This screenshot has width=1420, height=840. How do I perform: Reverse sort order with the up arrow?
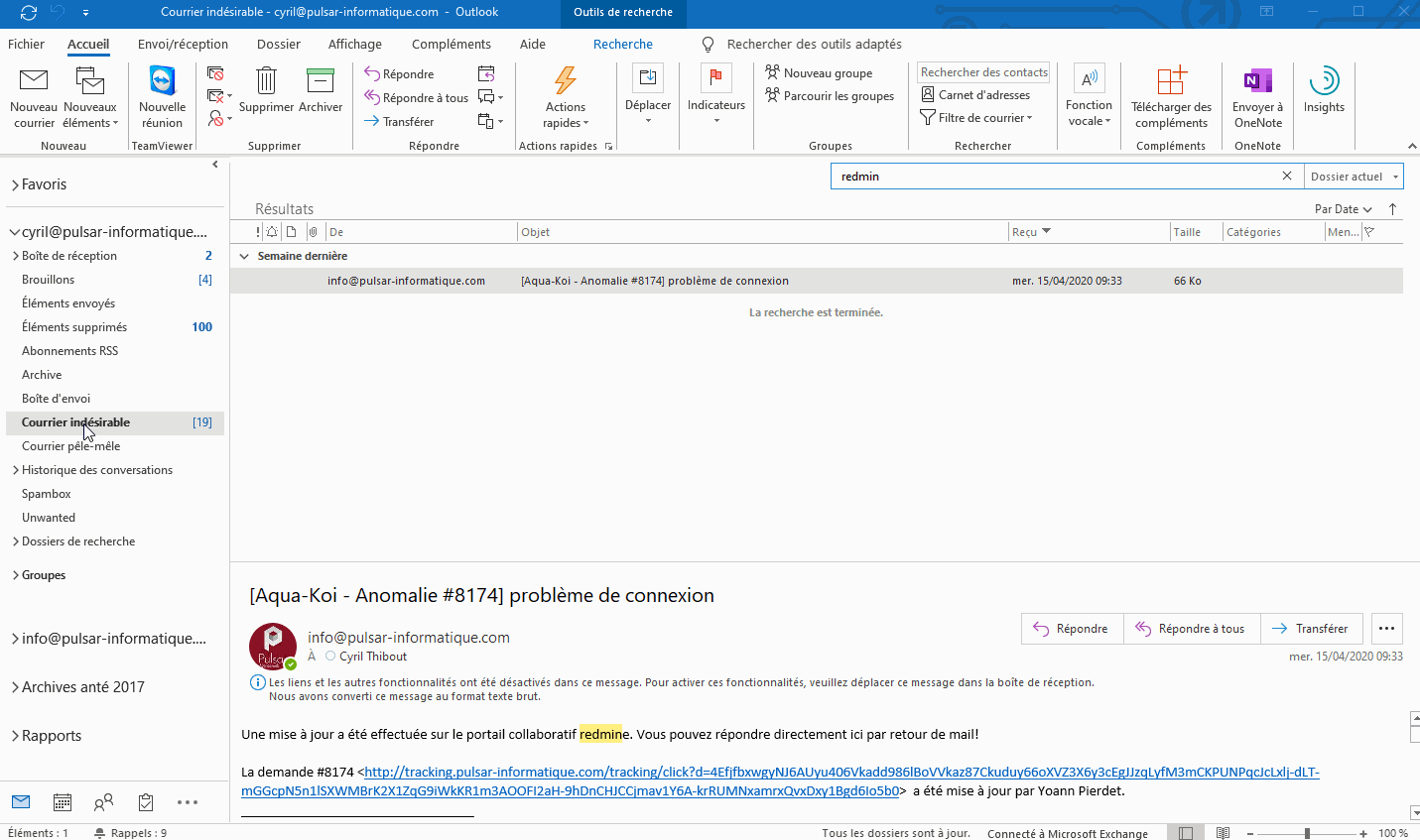coord(1392,209)
